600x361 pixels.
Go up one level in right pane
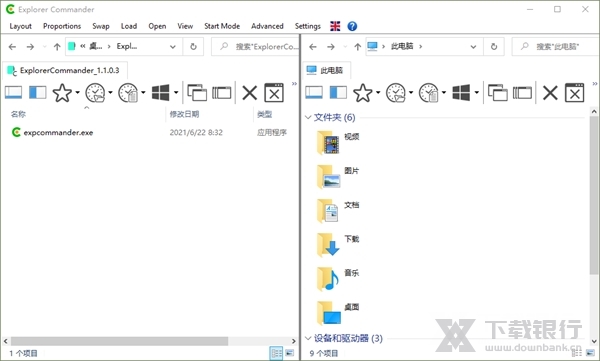(357, 47)
